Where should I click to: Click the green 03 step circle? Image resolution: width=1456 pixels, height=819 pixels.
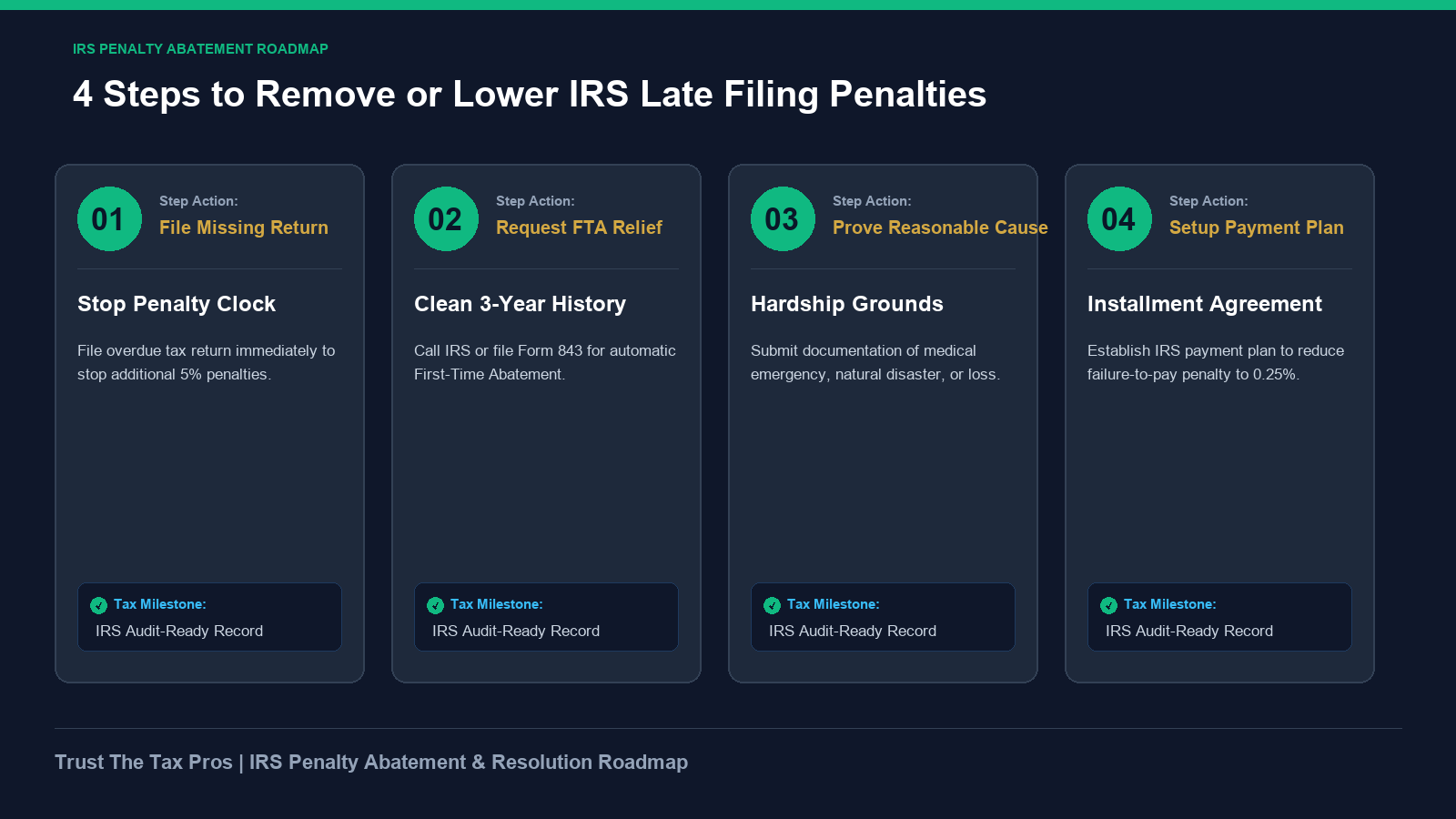coord(783,218)
